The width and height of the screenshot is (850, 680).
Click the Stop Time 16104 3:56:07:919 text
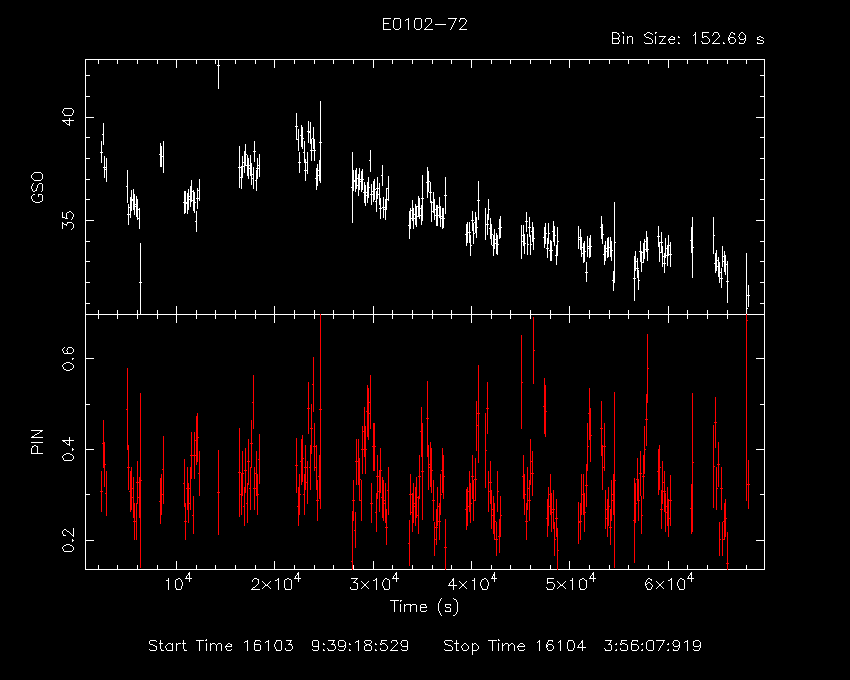pyautogui.click(x=572, y=646)
